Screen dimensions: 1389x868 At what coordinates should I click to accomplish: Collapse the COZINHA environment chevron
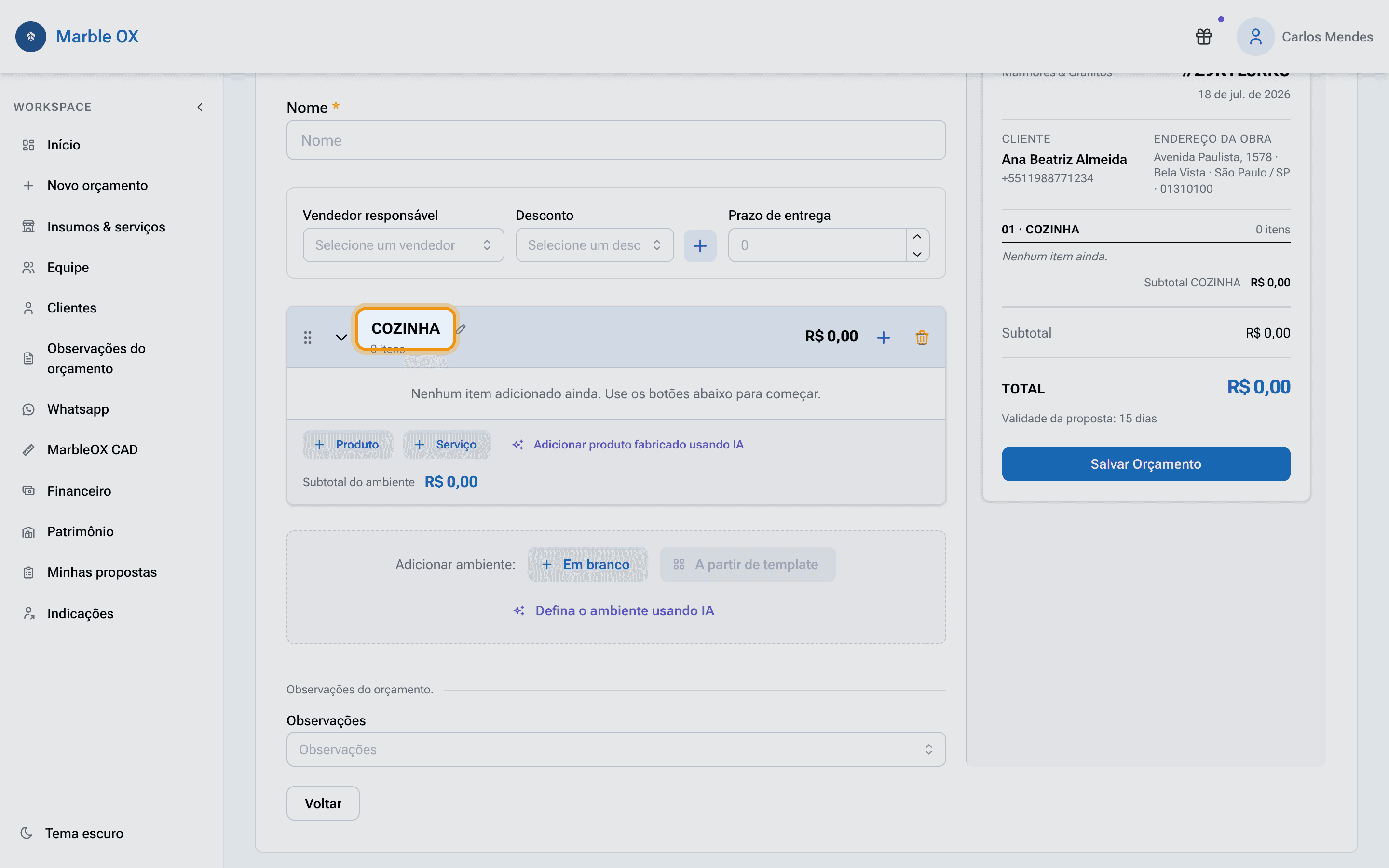(341, 337)
